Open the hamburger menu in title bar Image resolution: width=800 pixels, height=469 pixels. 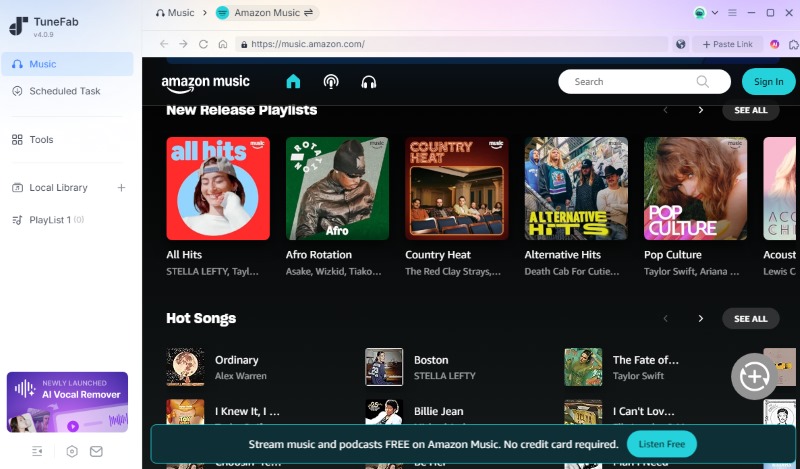click(732, 13)
